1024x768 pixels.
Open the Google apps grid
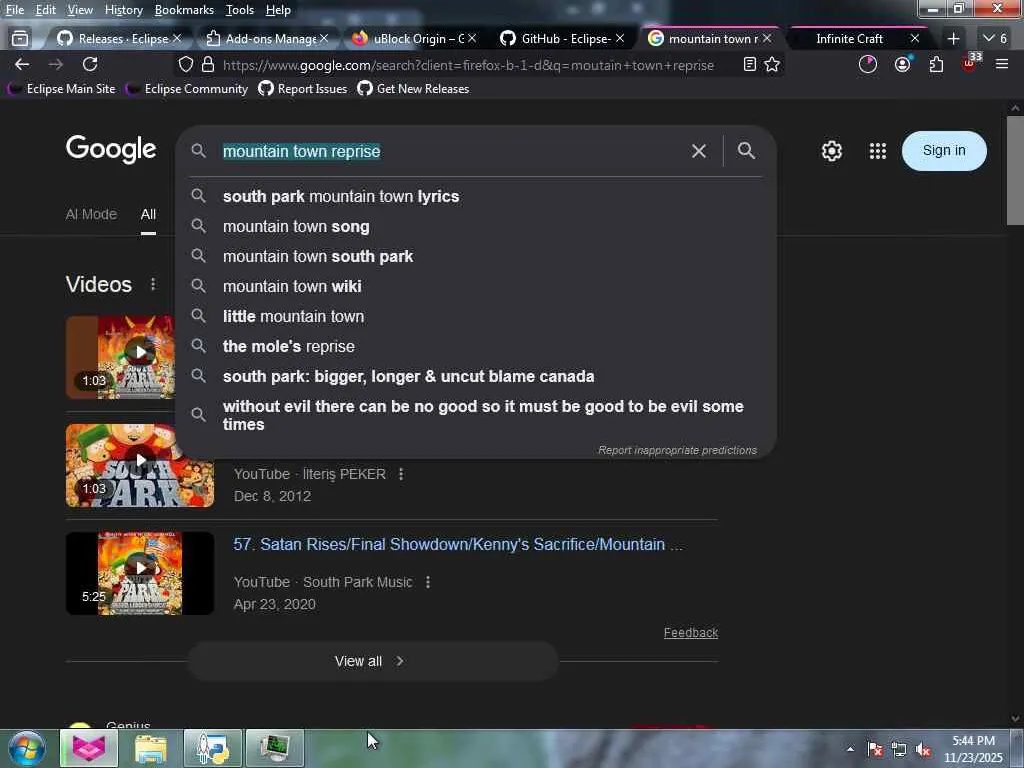coord(878,151)
